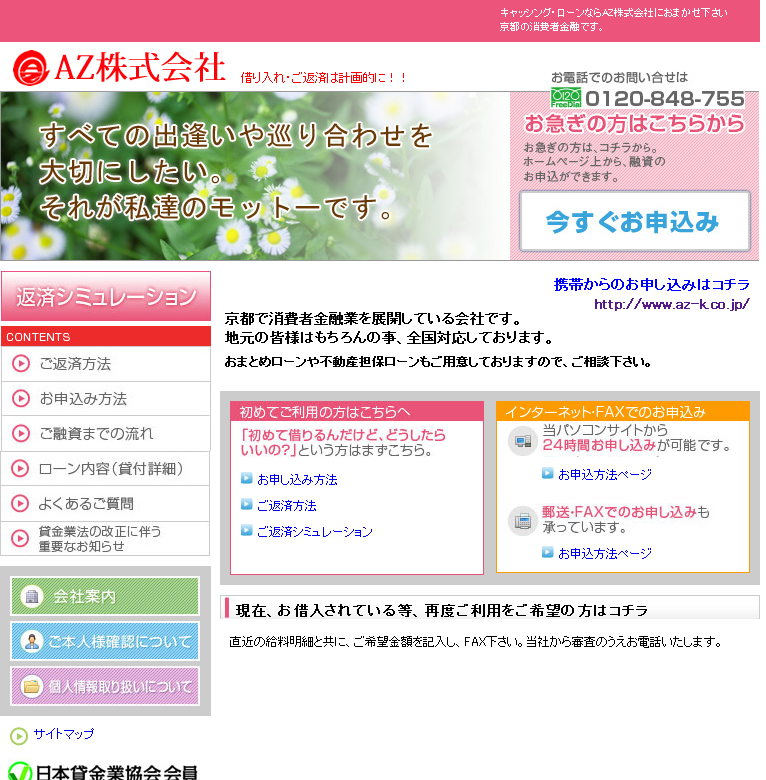The width and height of the screenshot is (766, 780).
Task: Click blue arrow bullet beside お申し込み方法
Action: point(247,478)
